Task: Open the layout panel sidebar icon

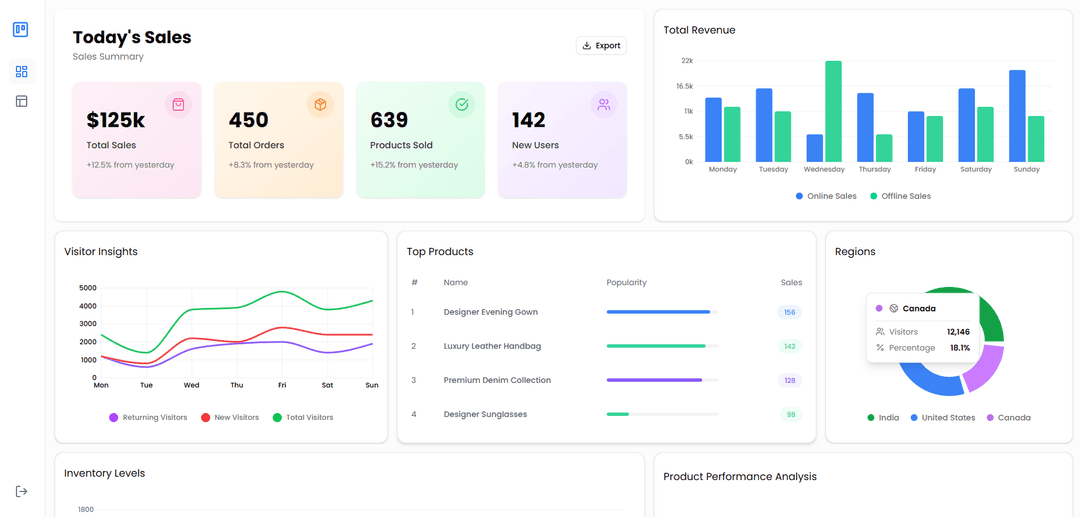Action: click(21, 101)
